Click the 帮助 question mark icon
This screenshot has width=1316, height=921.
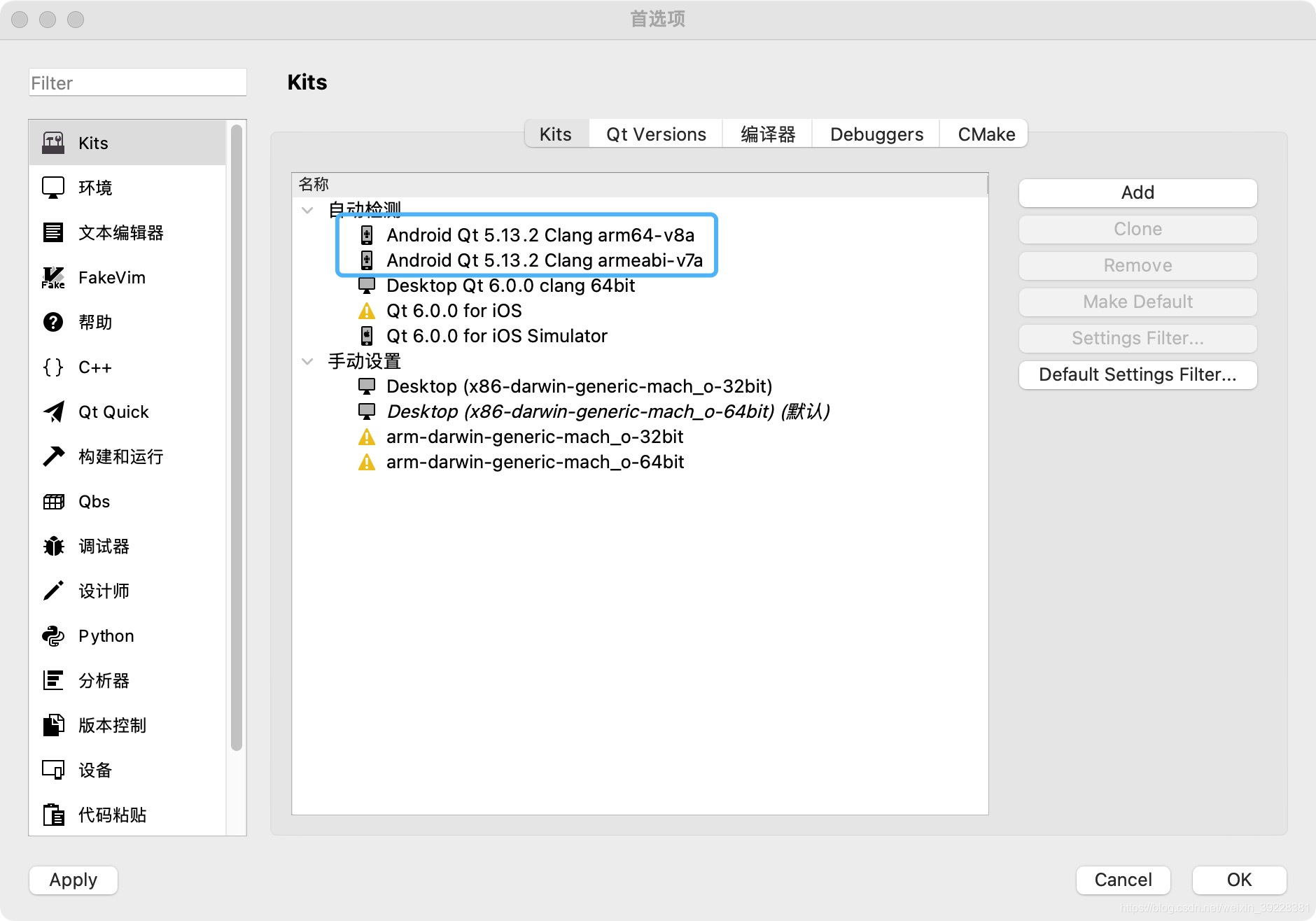tap(53, 322)
